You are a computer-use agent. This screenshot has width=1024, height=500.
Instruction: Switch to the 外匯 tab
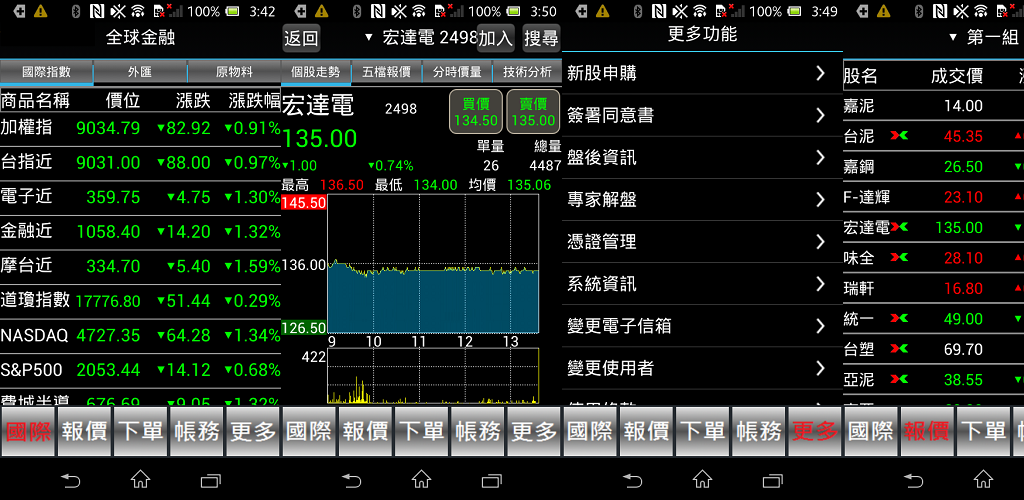coord(140,72)
